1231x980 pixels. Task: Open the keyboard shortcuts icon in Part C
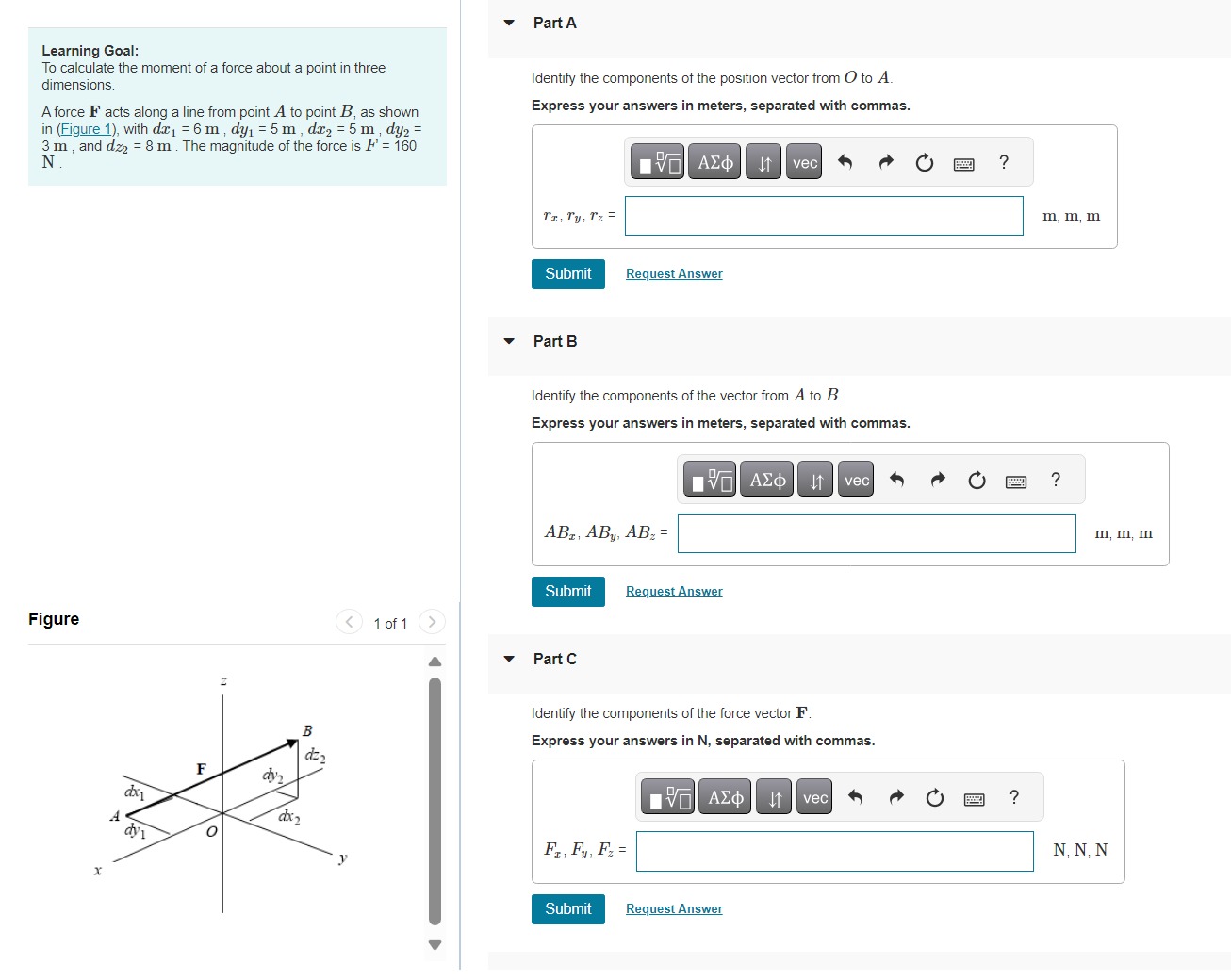[x=975, y=796]
